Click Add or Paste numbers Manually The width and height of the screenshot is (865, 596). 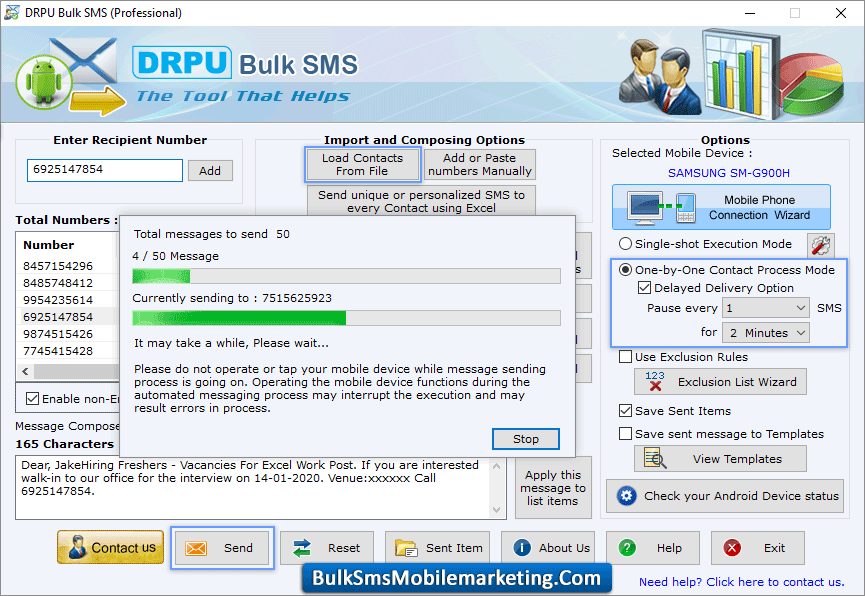point(479,164)
